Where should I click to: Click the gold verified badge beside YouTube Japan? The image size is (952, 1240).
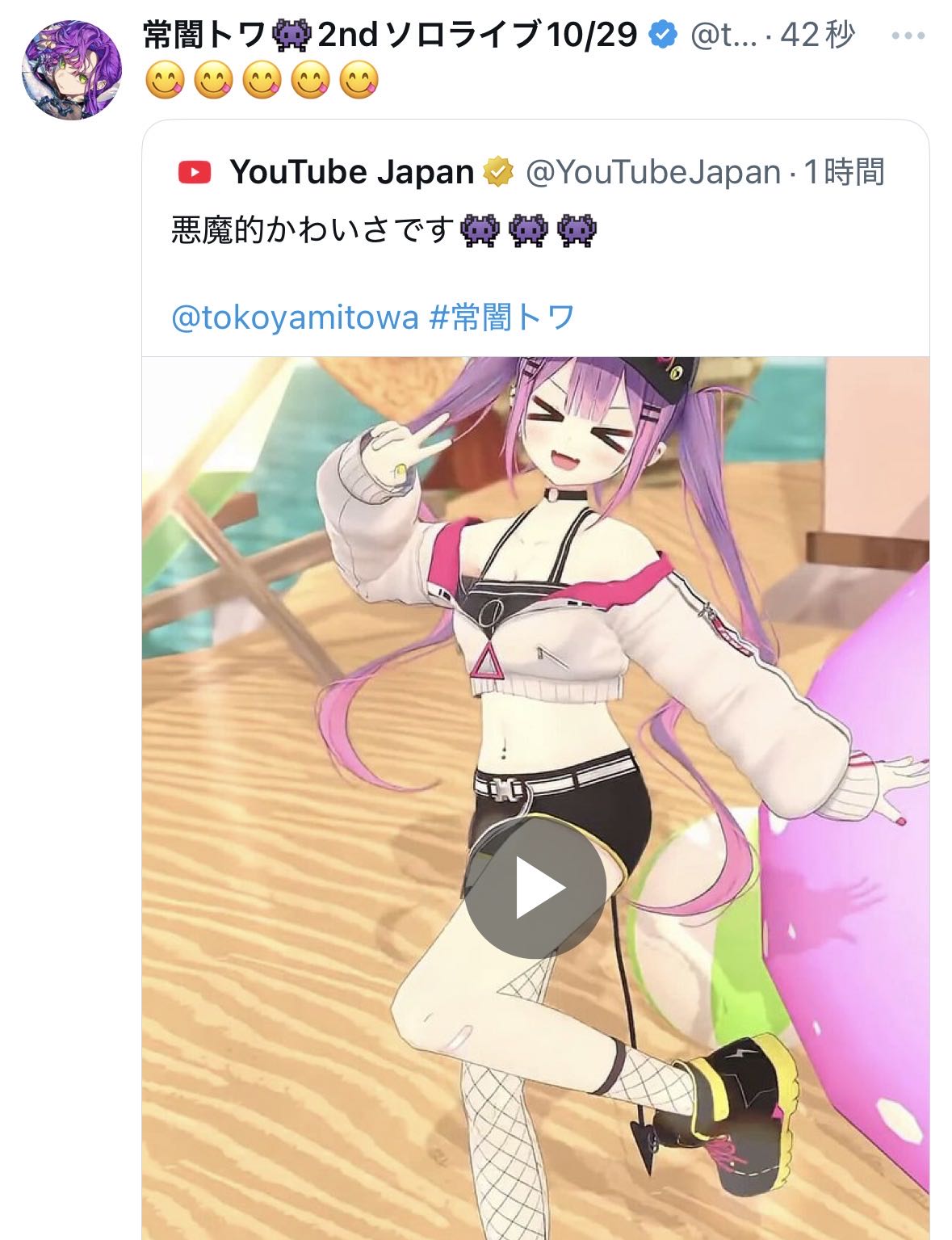(498, 172)
